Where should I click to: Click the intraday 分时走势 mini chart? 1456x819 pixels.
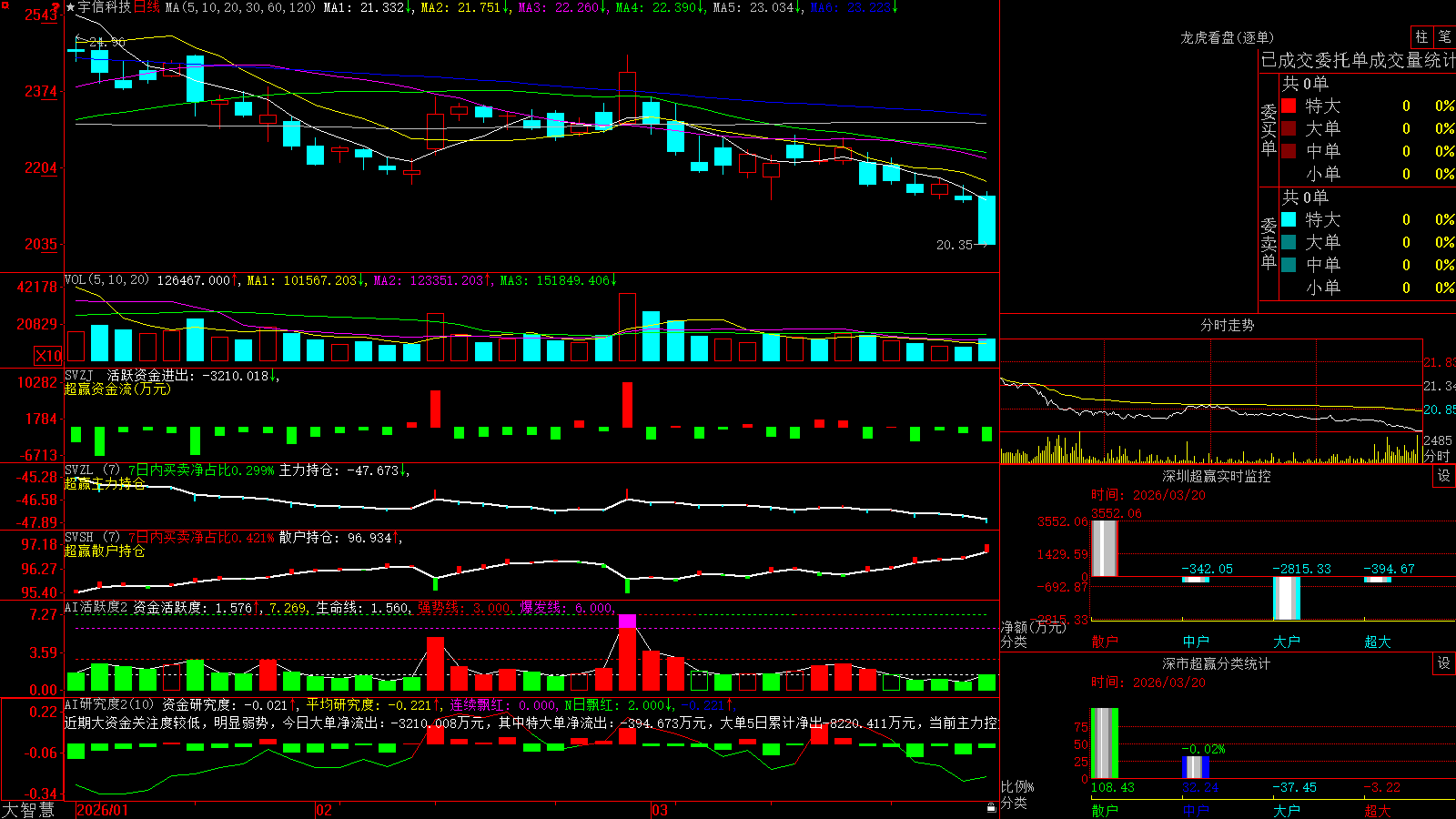click(1211, 401)
